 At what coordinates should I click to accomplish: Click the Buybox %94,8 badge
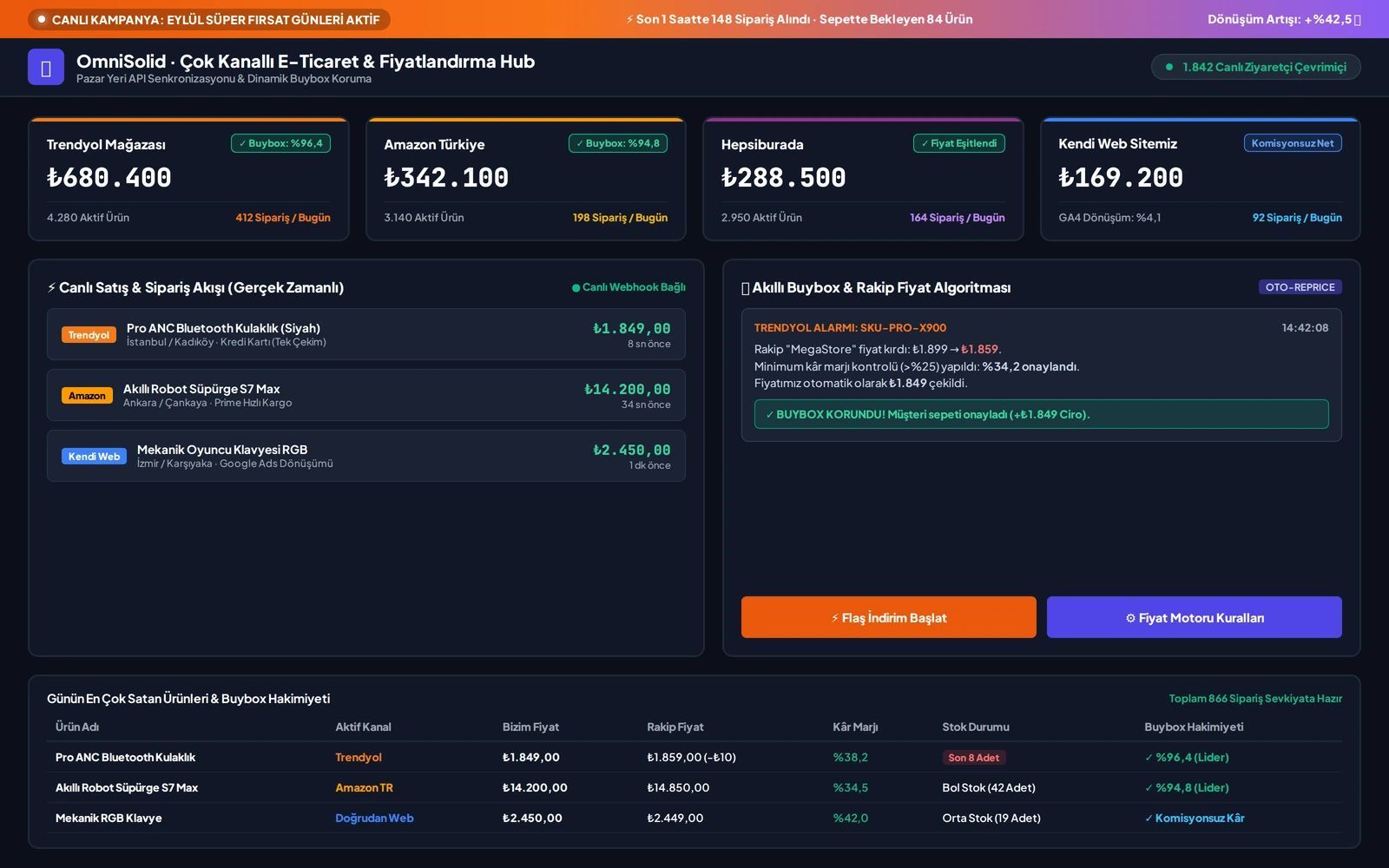(x=618, y=143)
